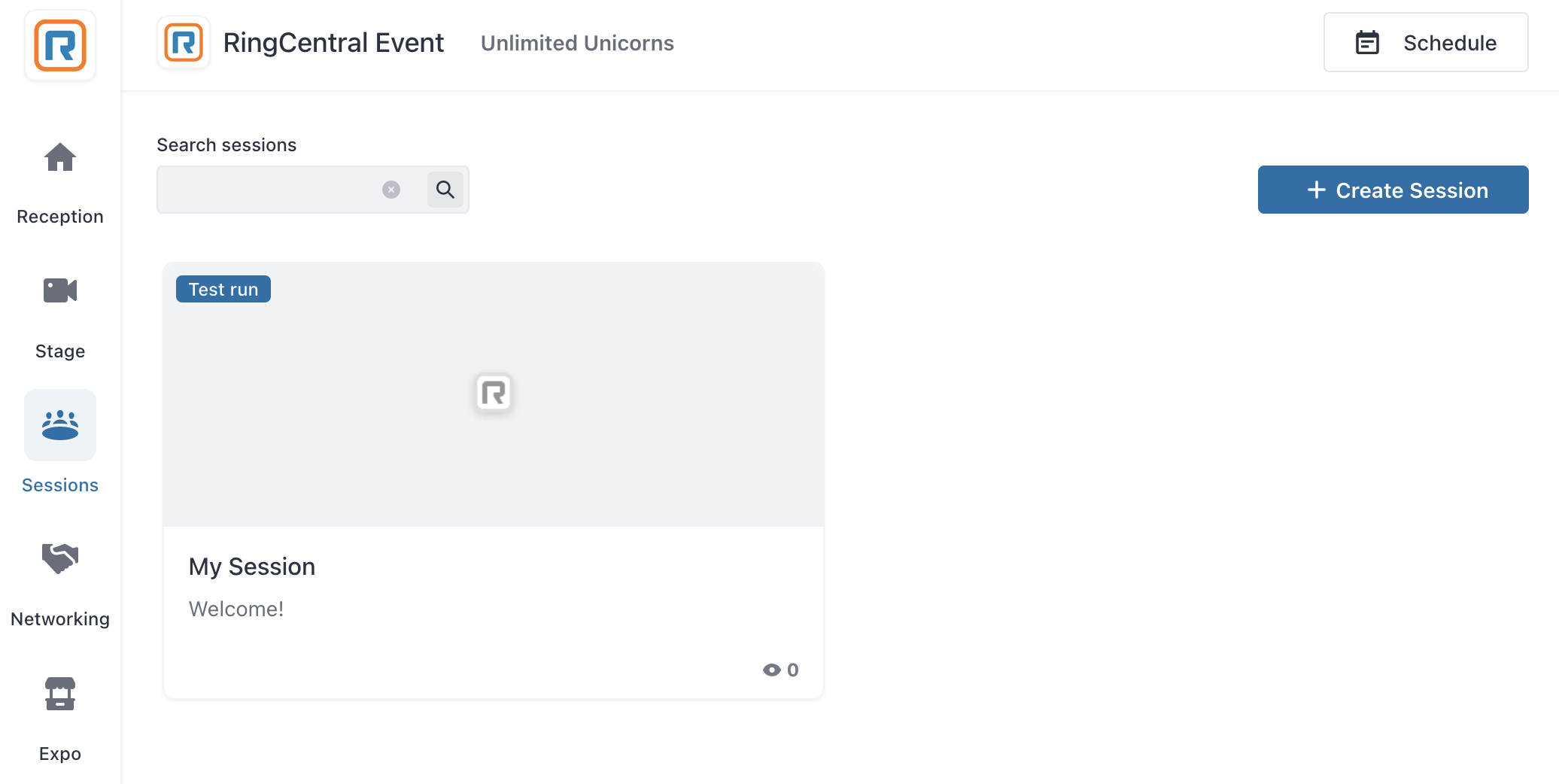Click the calendar icon in Schedule
This screenshot has width=1559, height=784.
1367,43
